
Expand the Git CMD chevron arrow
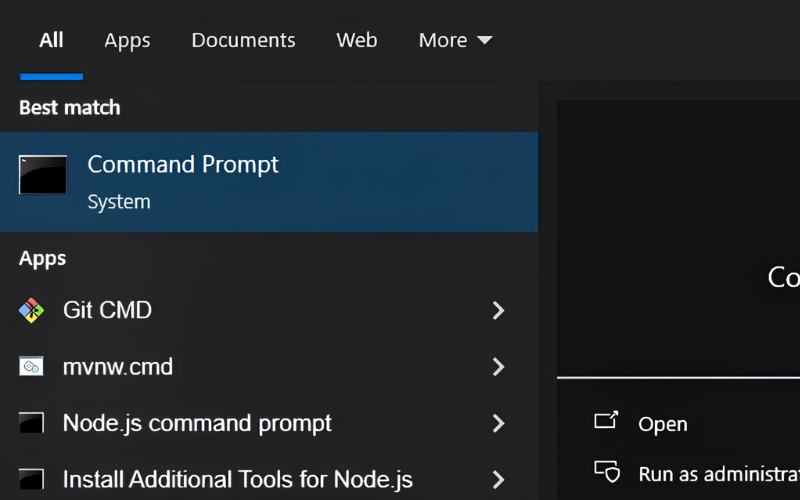tap(498, 310)
